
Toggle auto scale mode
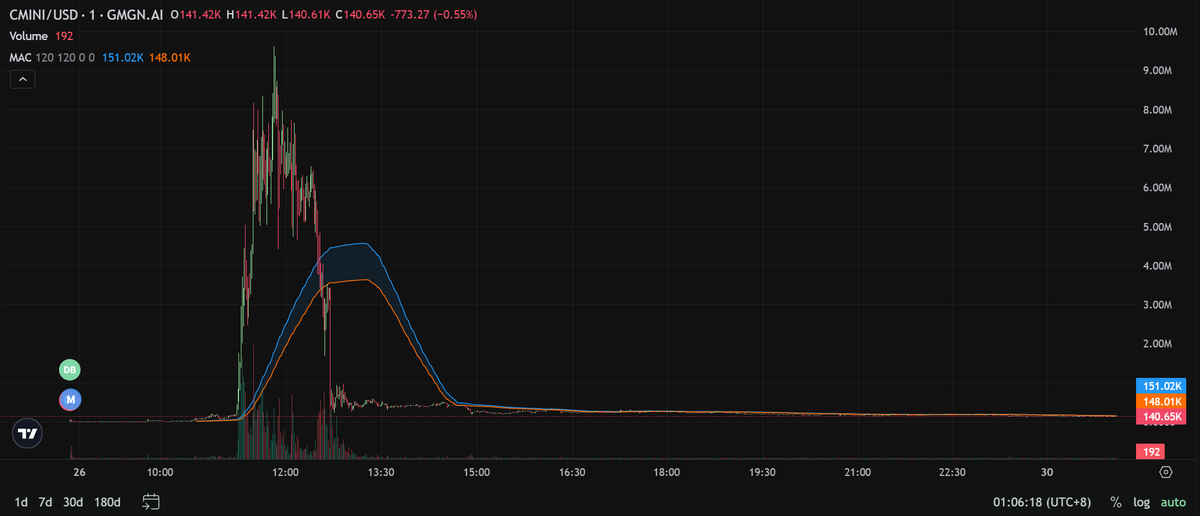point(1172,502)
